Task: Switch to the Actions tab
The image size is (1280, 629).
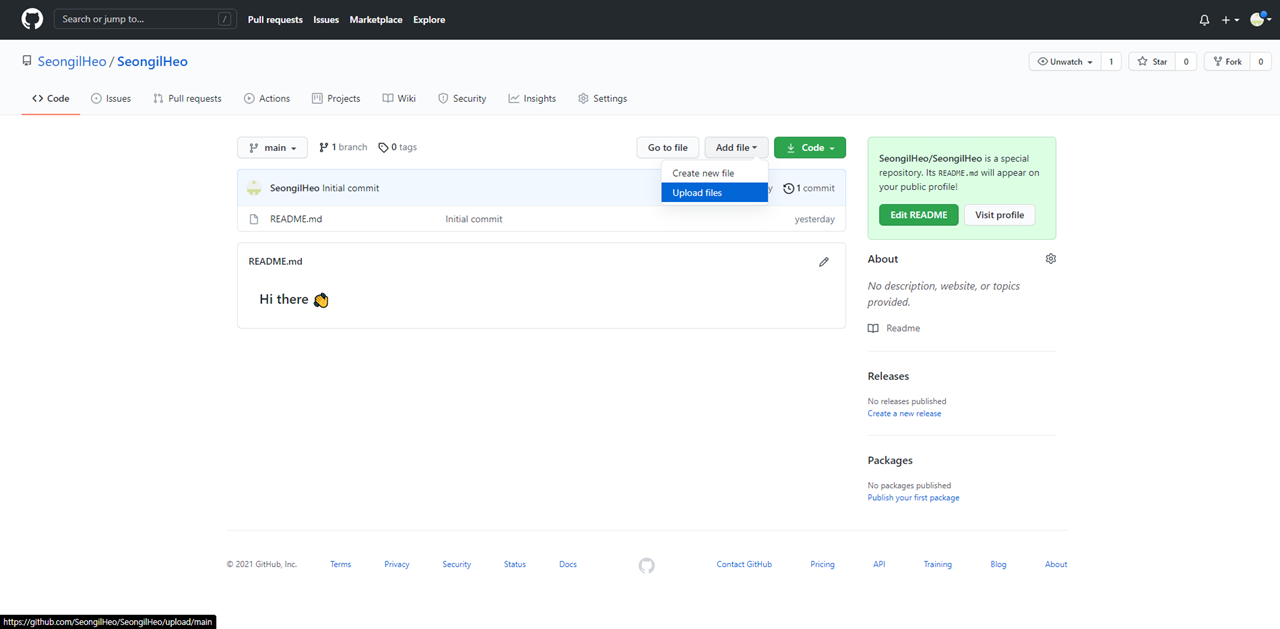Action: click(x=267, y=99)
